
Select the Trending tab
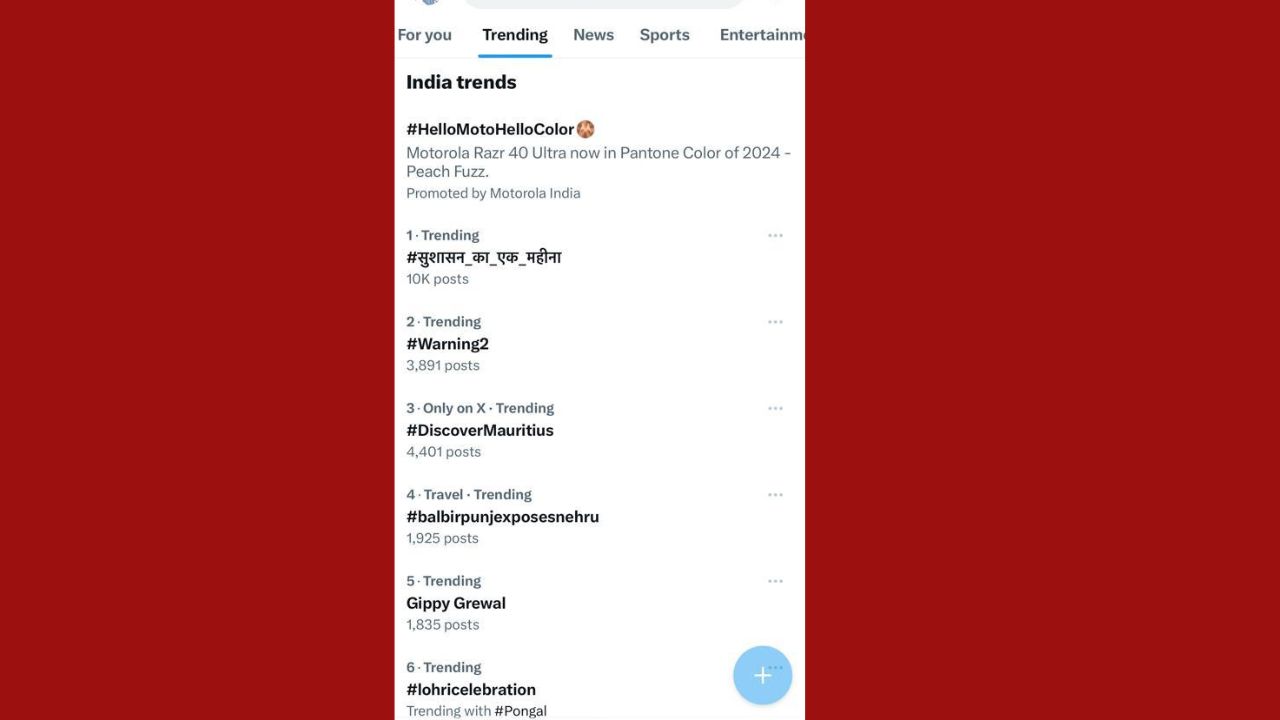click(x=515, y=35)
